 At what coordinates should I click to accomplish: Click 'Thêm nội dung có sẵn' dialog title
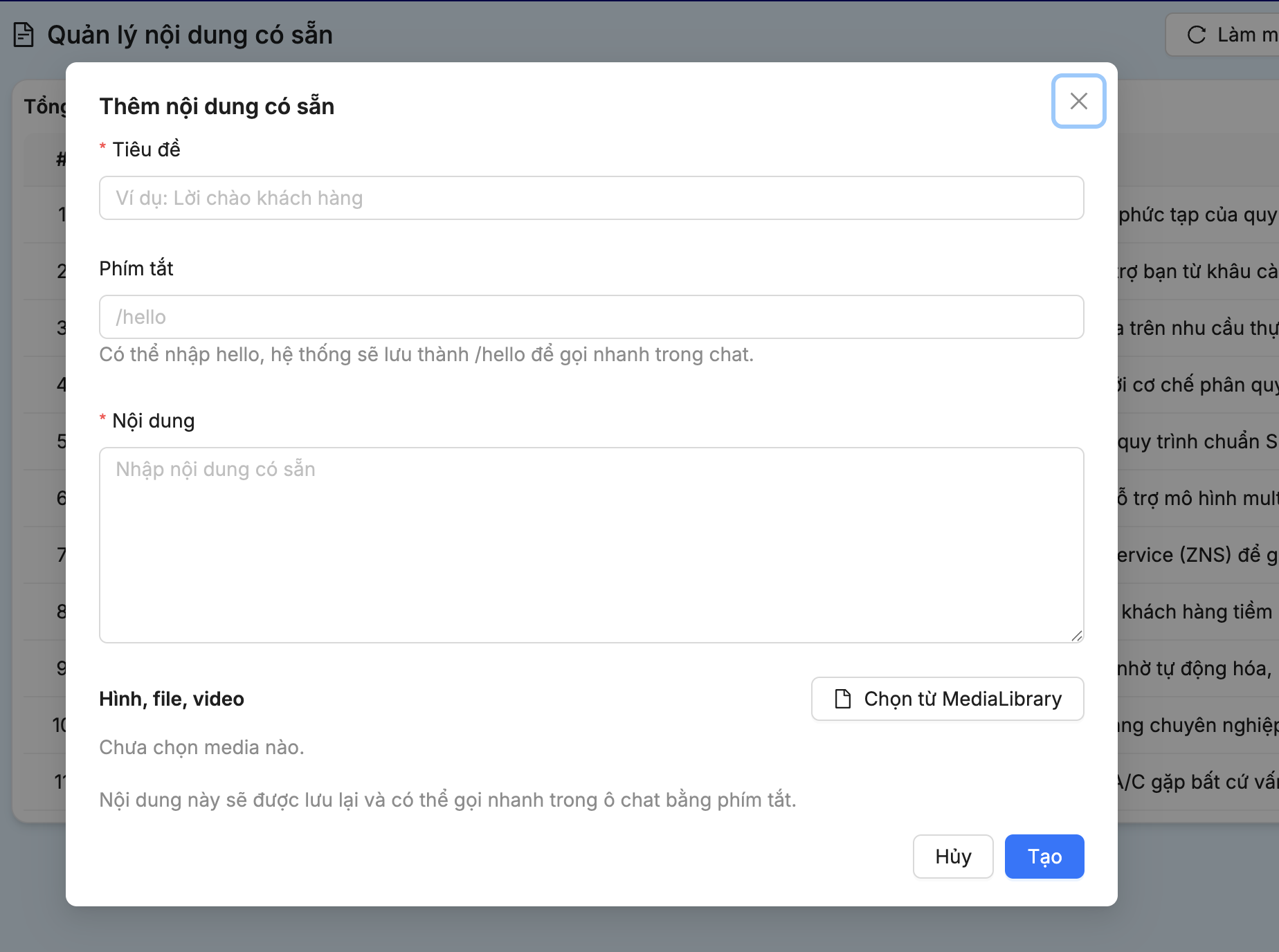tap(217, 106)
